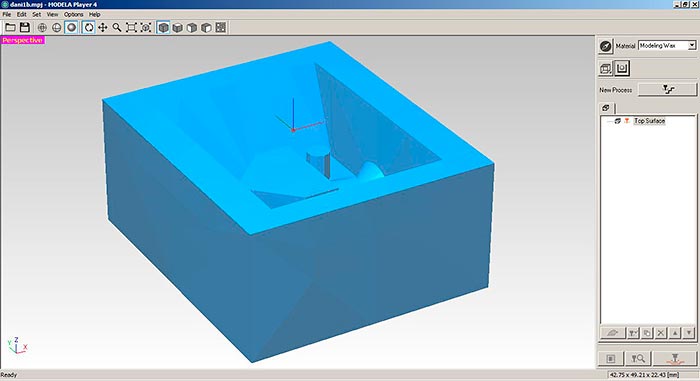
Task: Click the edit process (leaf-shaped) button
Action: coord(612,333)
